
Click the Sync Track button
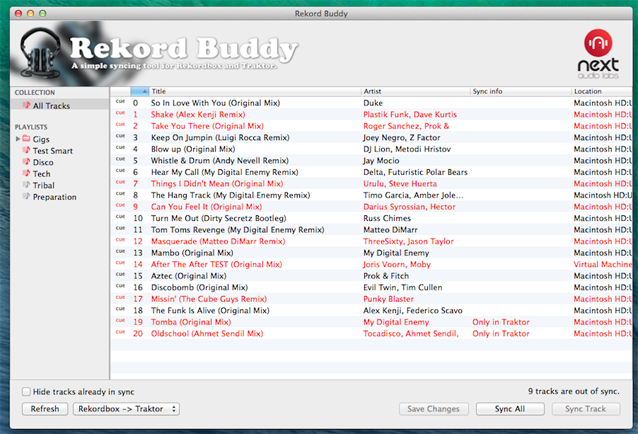pos(586,409)
